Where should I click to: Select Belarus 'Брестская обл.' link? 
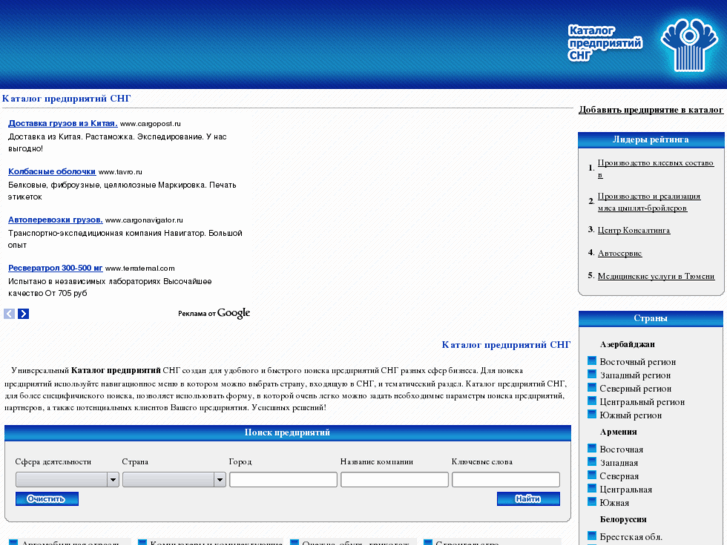pyautogui.click(x=631, y=537)
